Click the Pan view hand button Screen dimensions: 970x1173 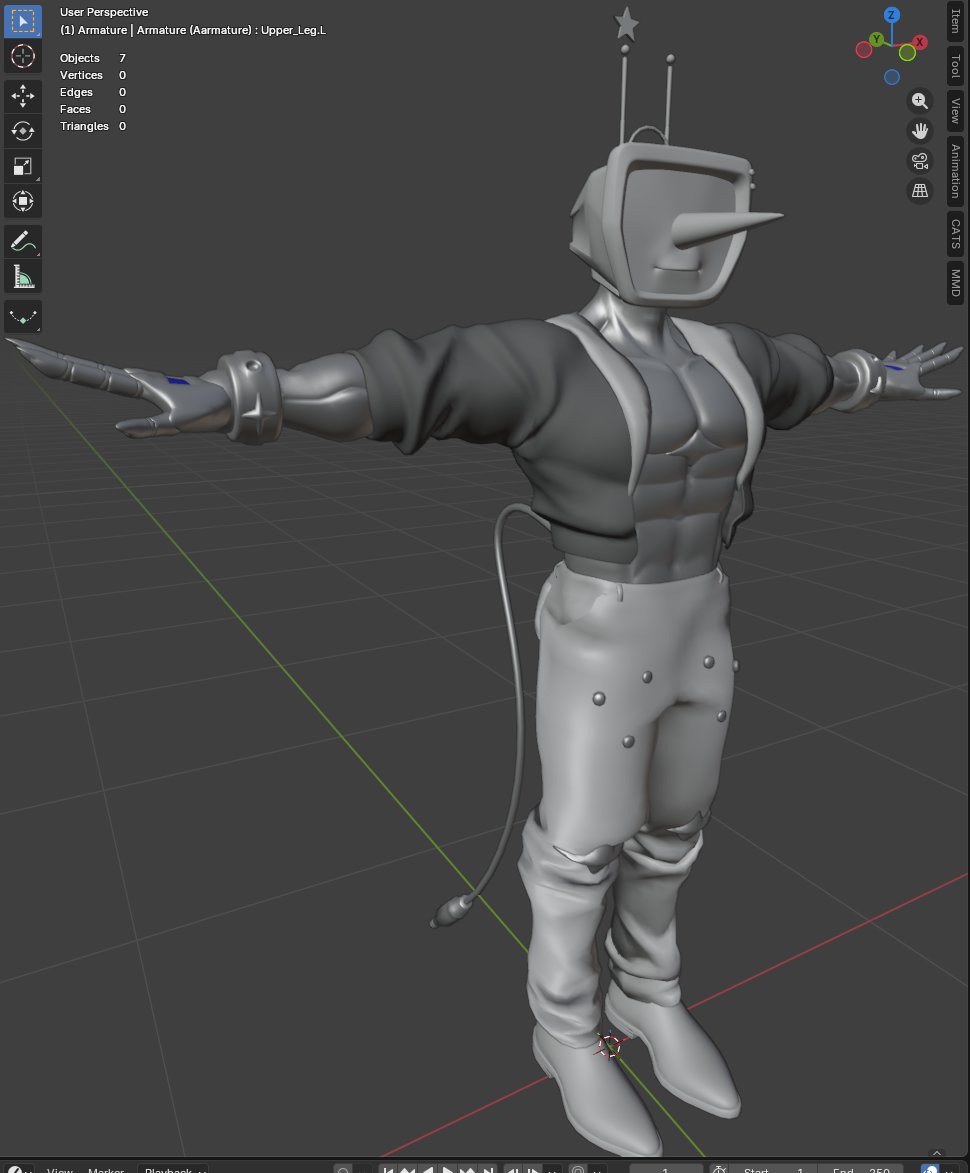point(920,131)
